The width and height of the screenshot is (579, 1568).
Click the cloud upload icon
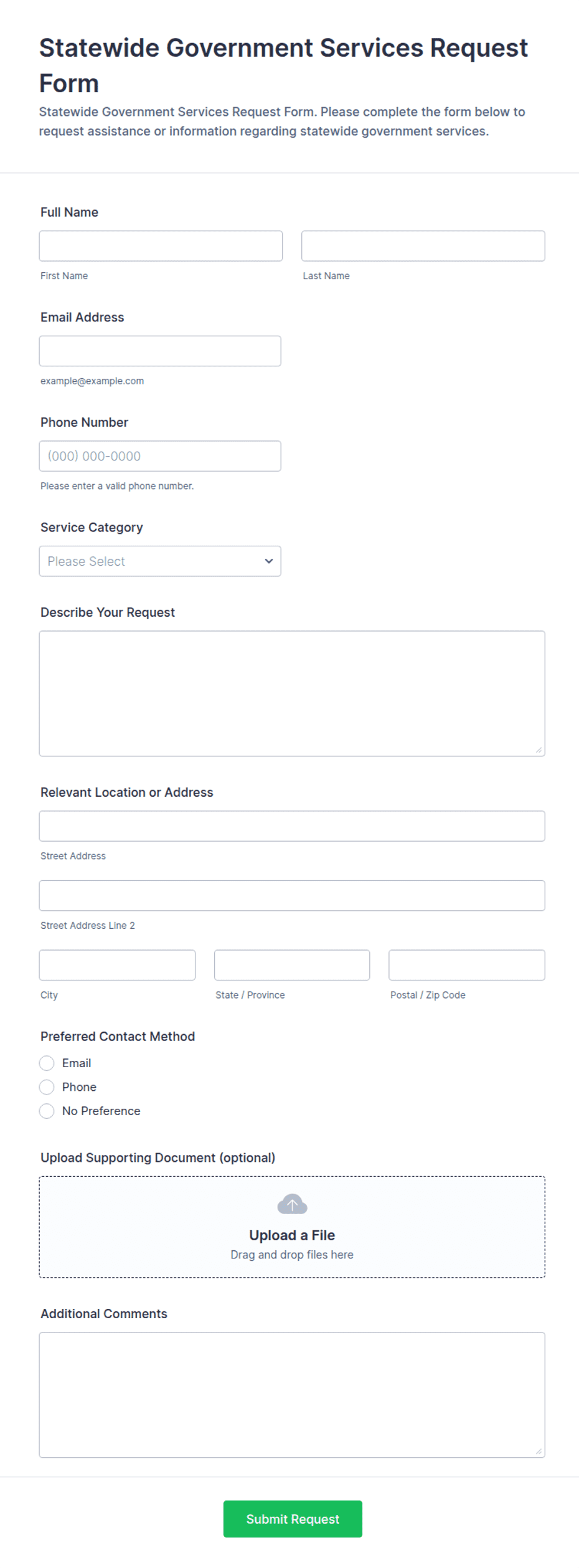coord(292,1204)
